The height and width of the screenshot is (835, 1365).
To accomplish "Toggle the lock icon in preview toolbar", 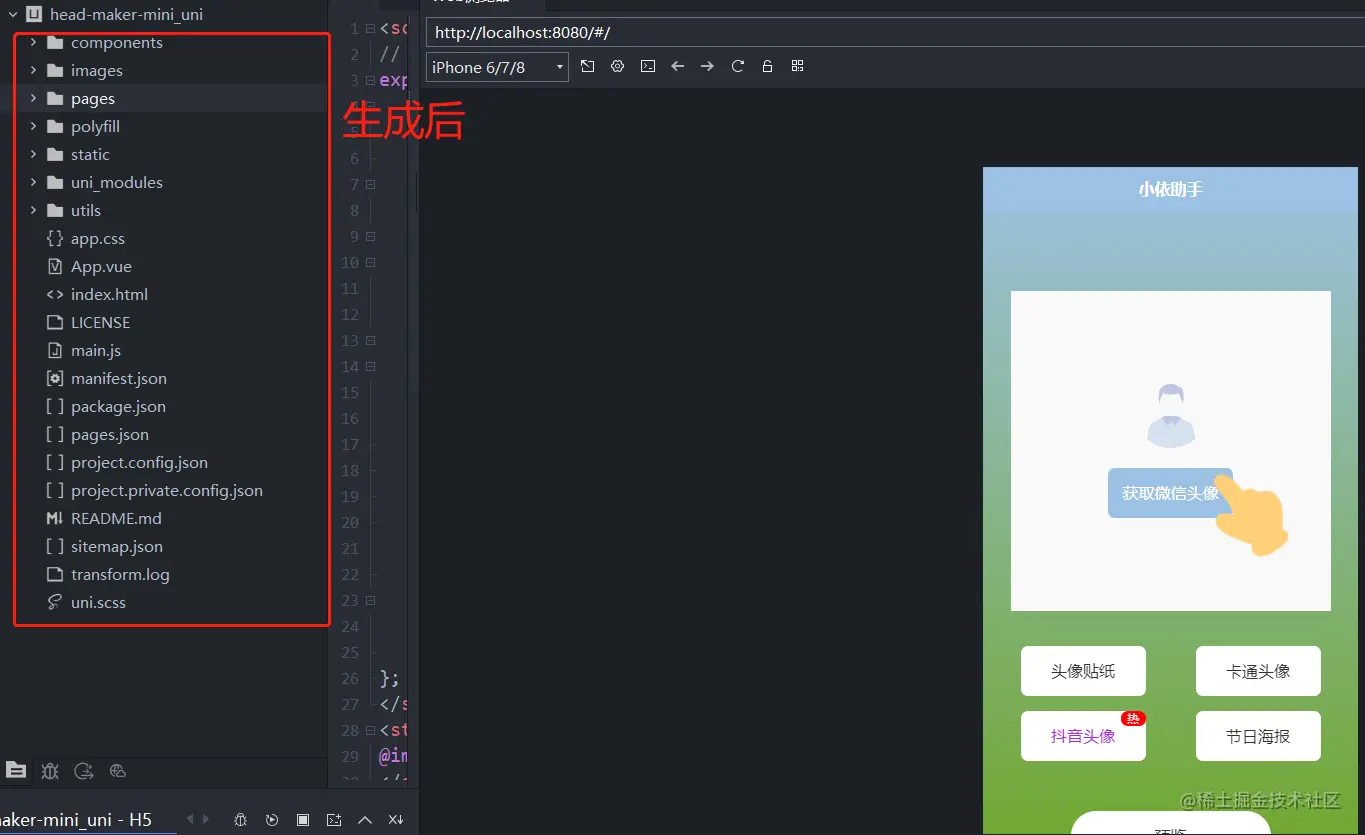I will [767, 66].
